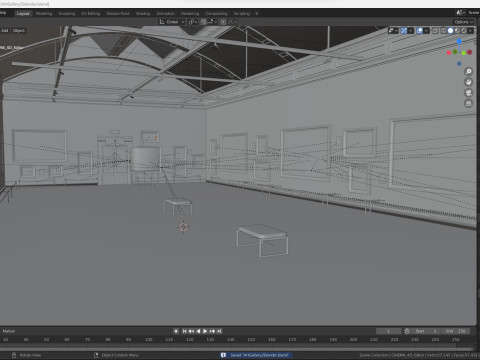Click the bright green Y axis gizmo dot
This screenshot has height=360, width=480.
464,53
